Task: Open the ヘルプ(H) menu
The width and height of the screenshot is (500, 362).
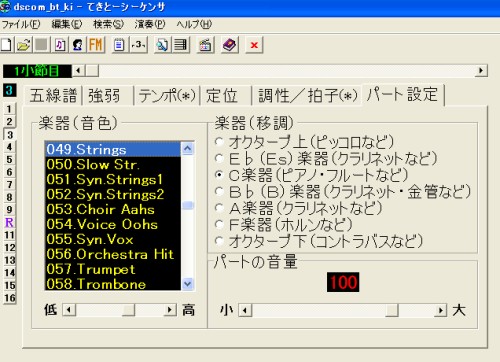Action: pyautogui.click(x=194, y=24)
